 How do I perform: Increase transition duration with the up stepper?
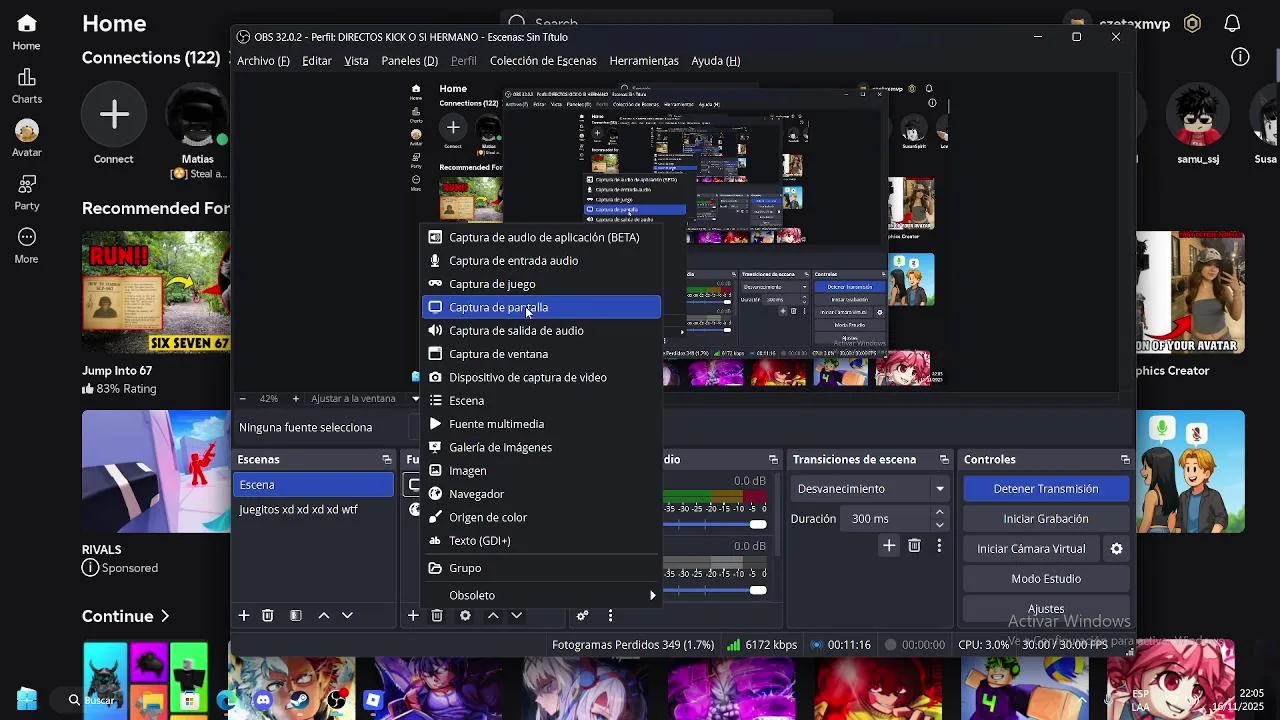coord(939,513)
